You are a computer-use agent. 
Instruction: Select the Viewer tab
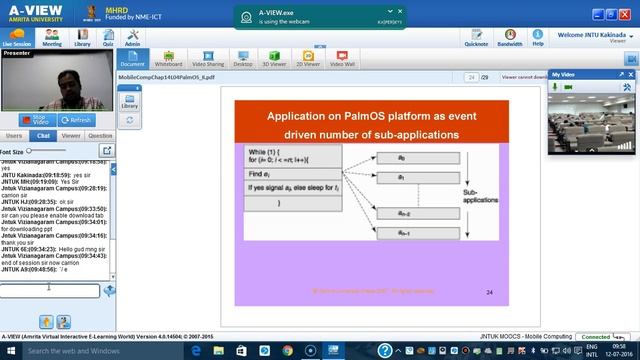click(x=71, y=136)
